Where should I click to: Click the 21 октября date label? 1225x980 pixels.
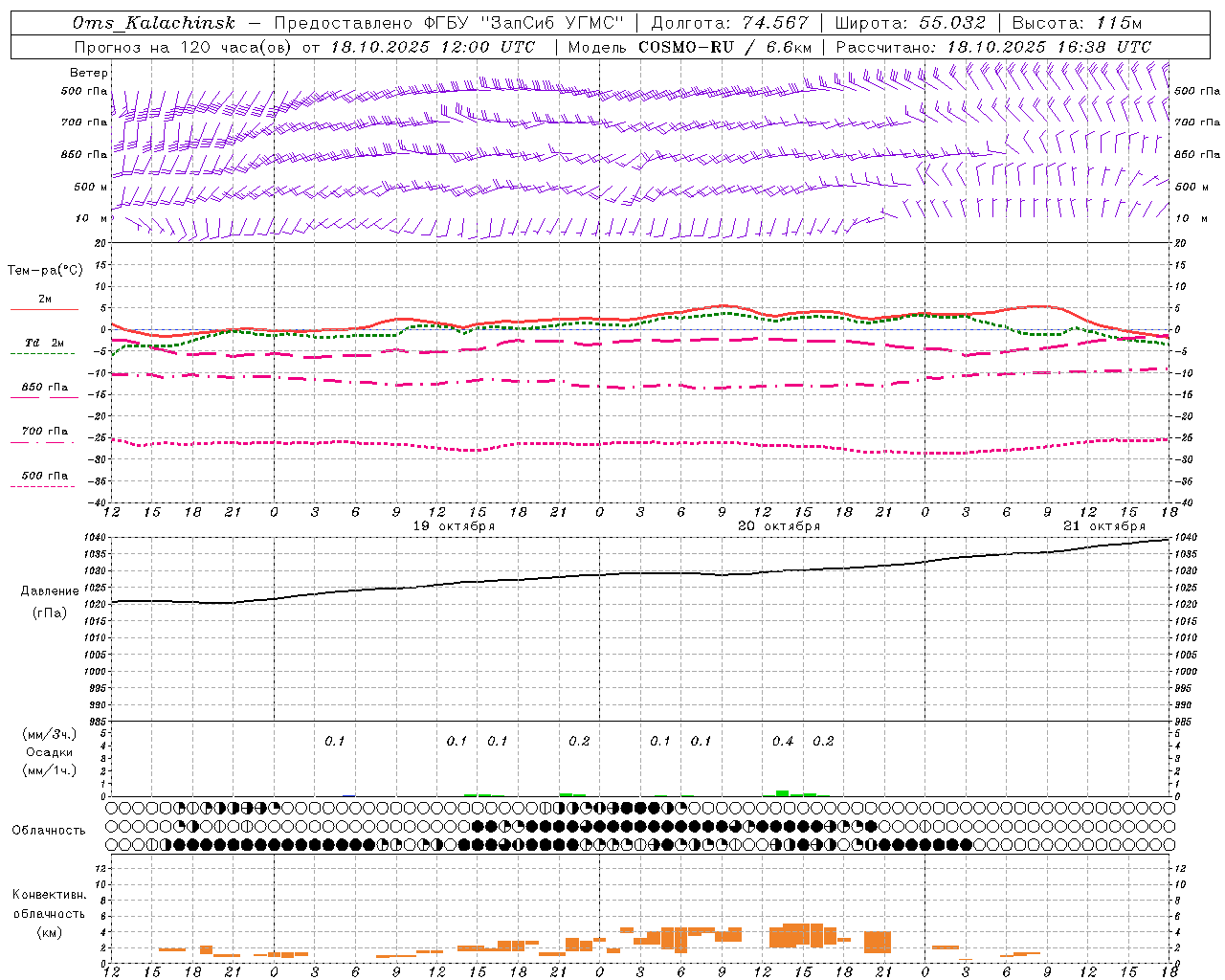[1104, 526]
